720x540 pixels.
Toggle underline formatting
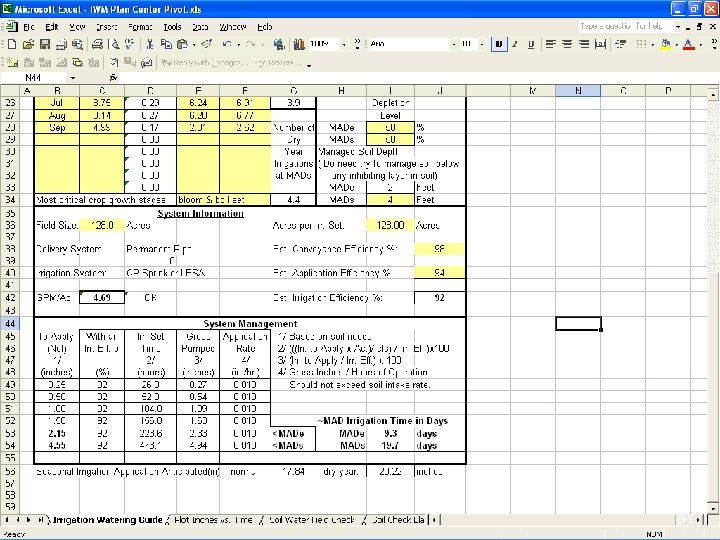click(531, 44)
